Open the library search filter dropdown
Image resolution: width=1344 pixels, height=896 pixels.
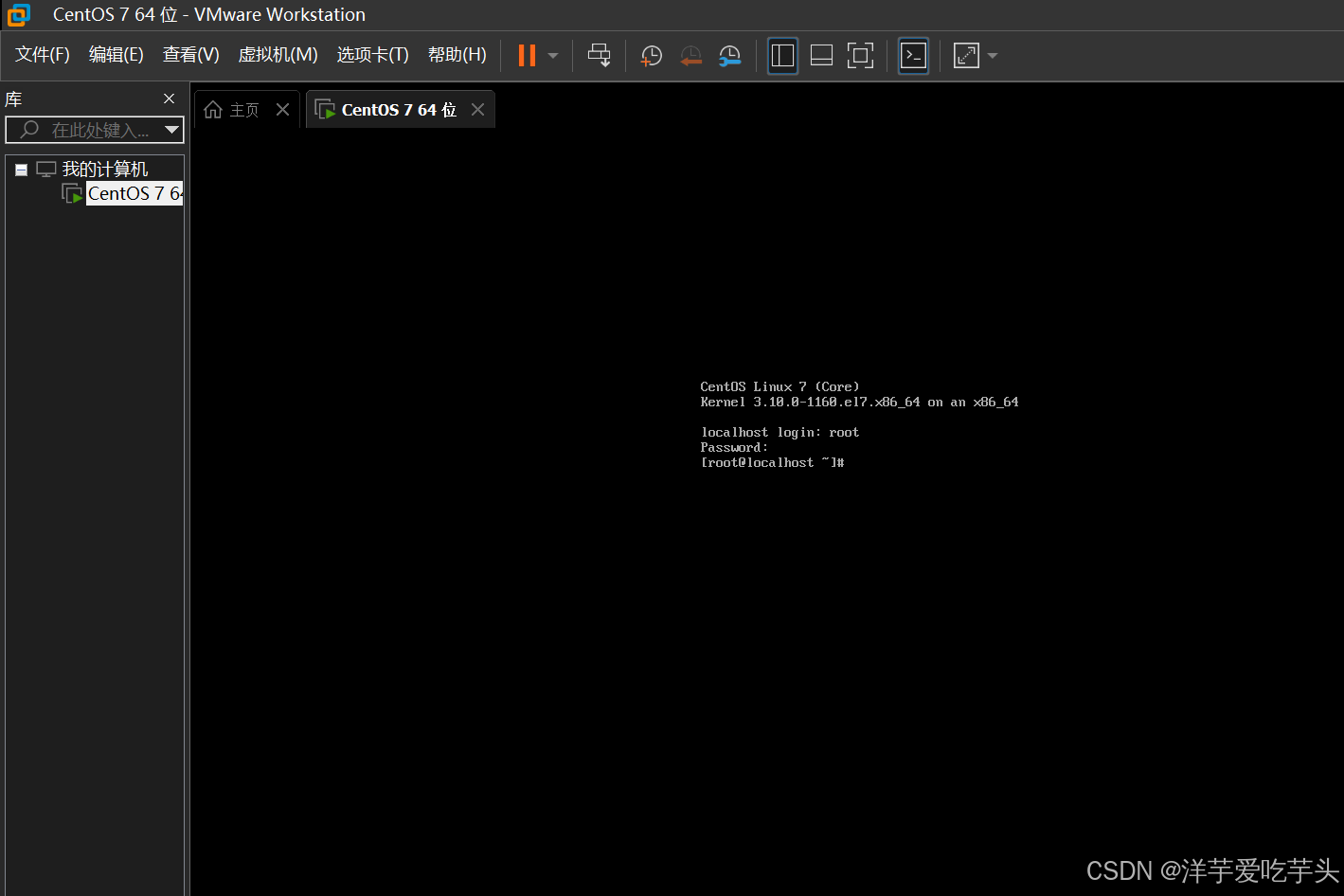click(171, 130)
